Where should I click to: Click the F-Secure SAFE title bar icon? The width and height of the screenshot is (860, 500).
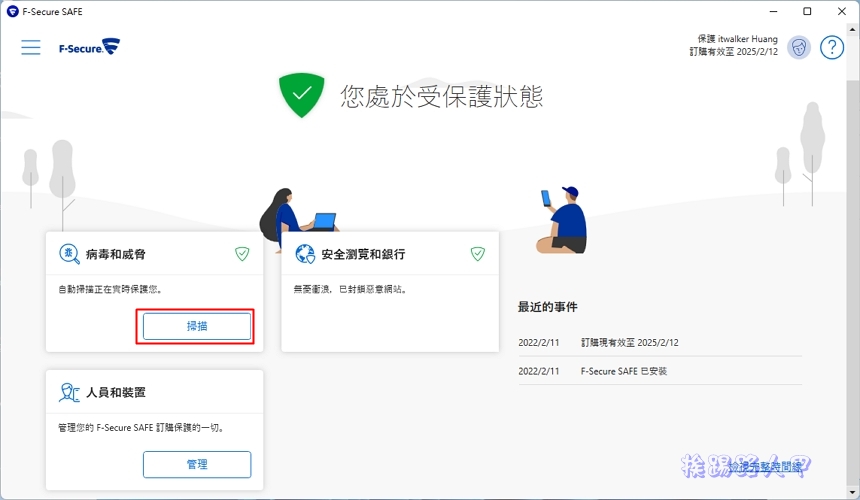tap(12, 12)
